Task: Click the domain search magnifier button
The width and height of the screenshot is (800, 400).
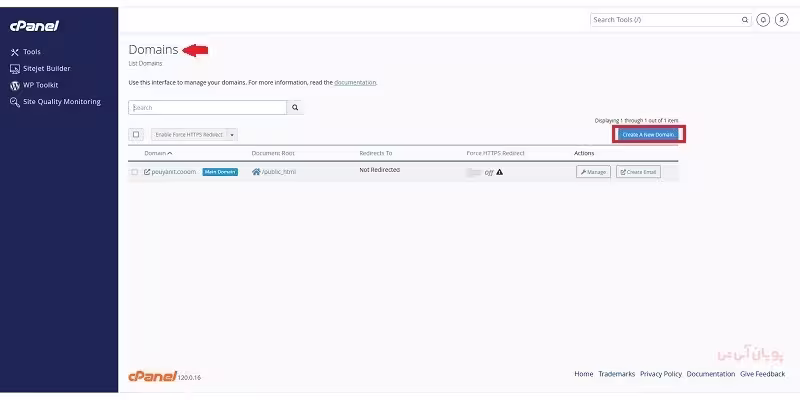Action: pyautogui.click(x=295, y=108)
